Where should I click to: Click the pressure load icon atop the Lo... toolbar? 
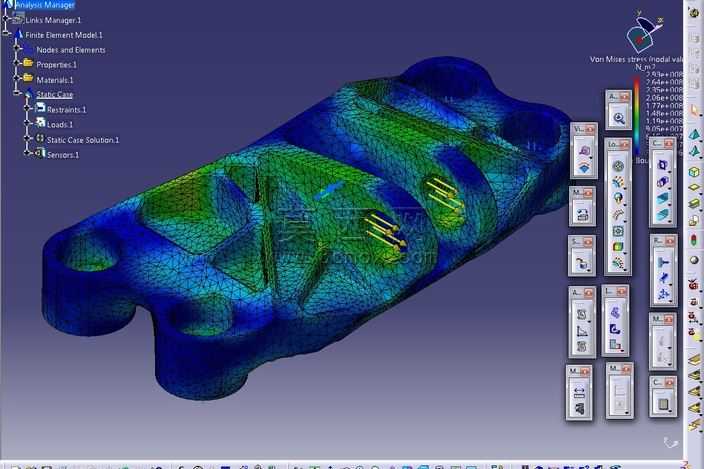click(618, 167)
